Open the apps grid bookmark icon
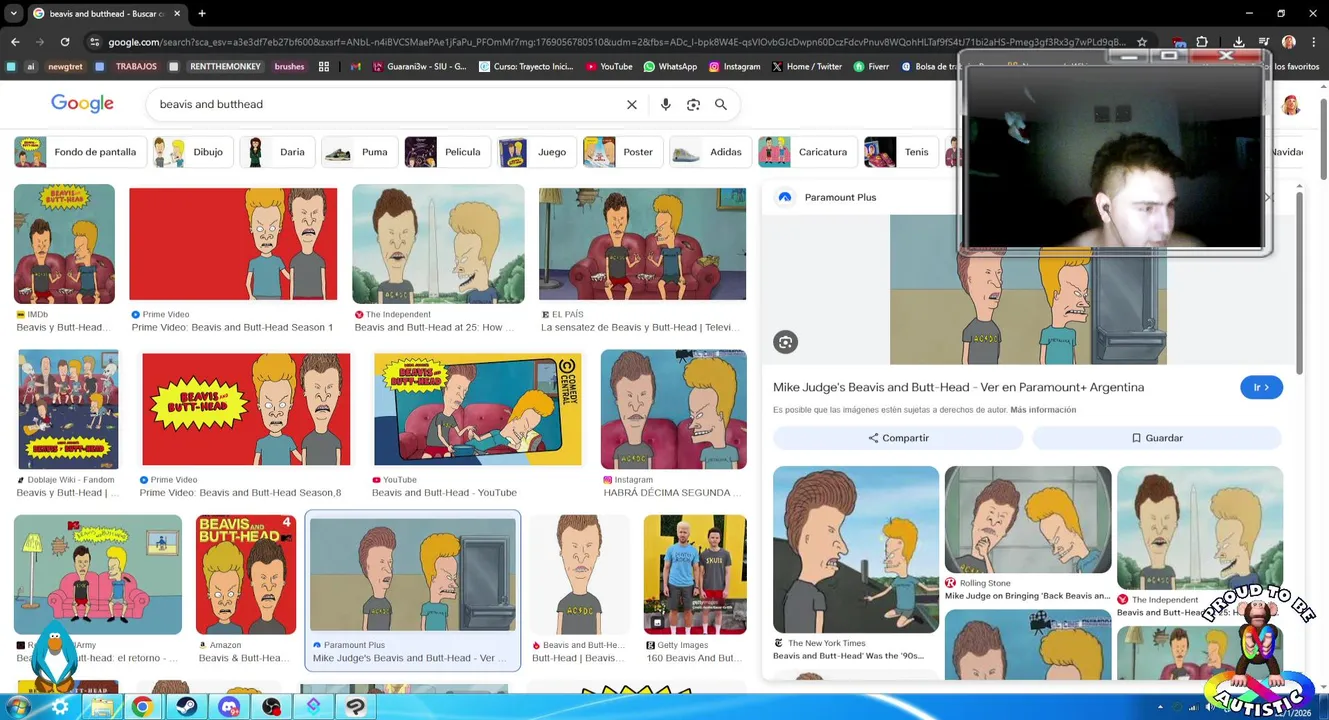 (324, 67)
